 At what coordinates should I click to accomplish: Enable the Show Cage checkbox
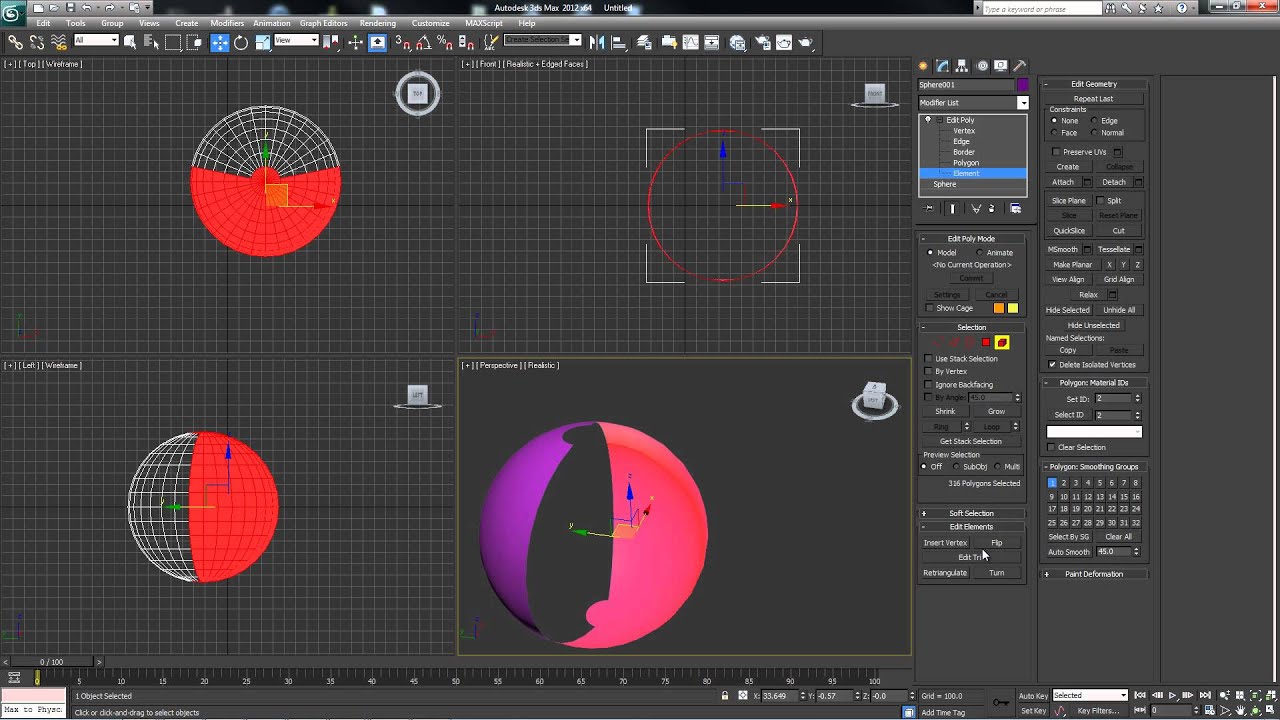(x=929, y=309)
